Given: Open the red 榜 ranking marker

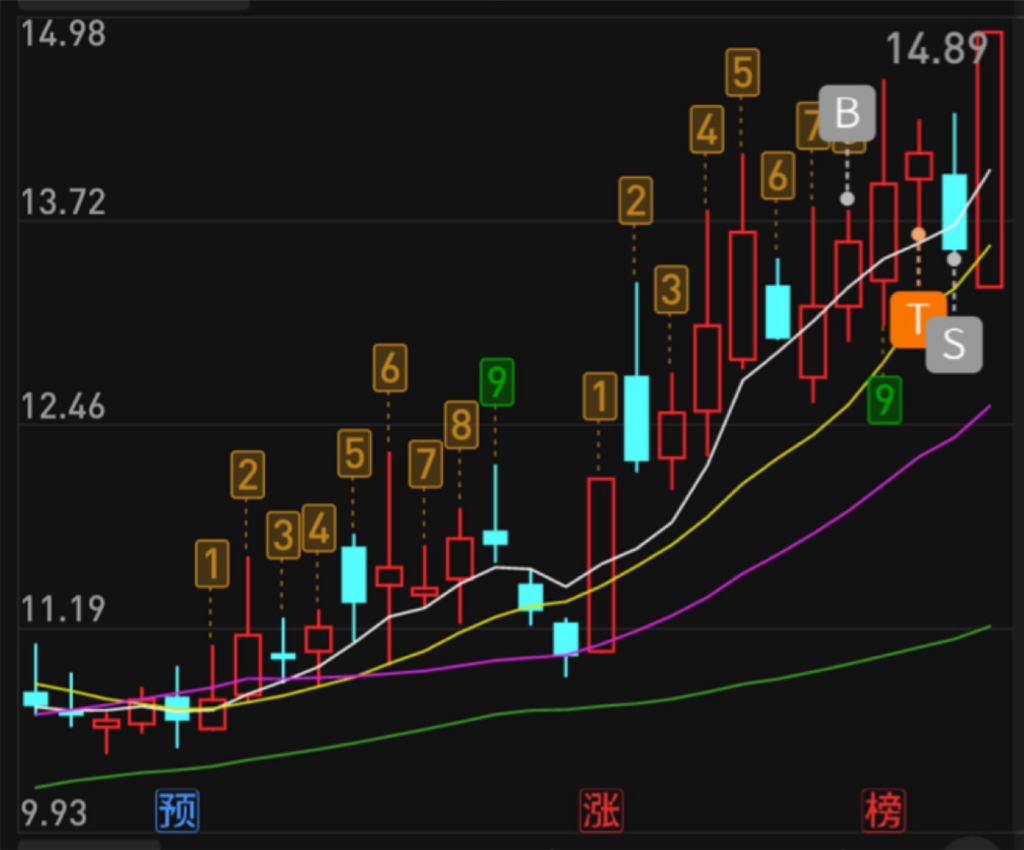Looking at the screenshot, I should click(884, 810).
